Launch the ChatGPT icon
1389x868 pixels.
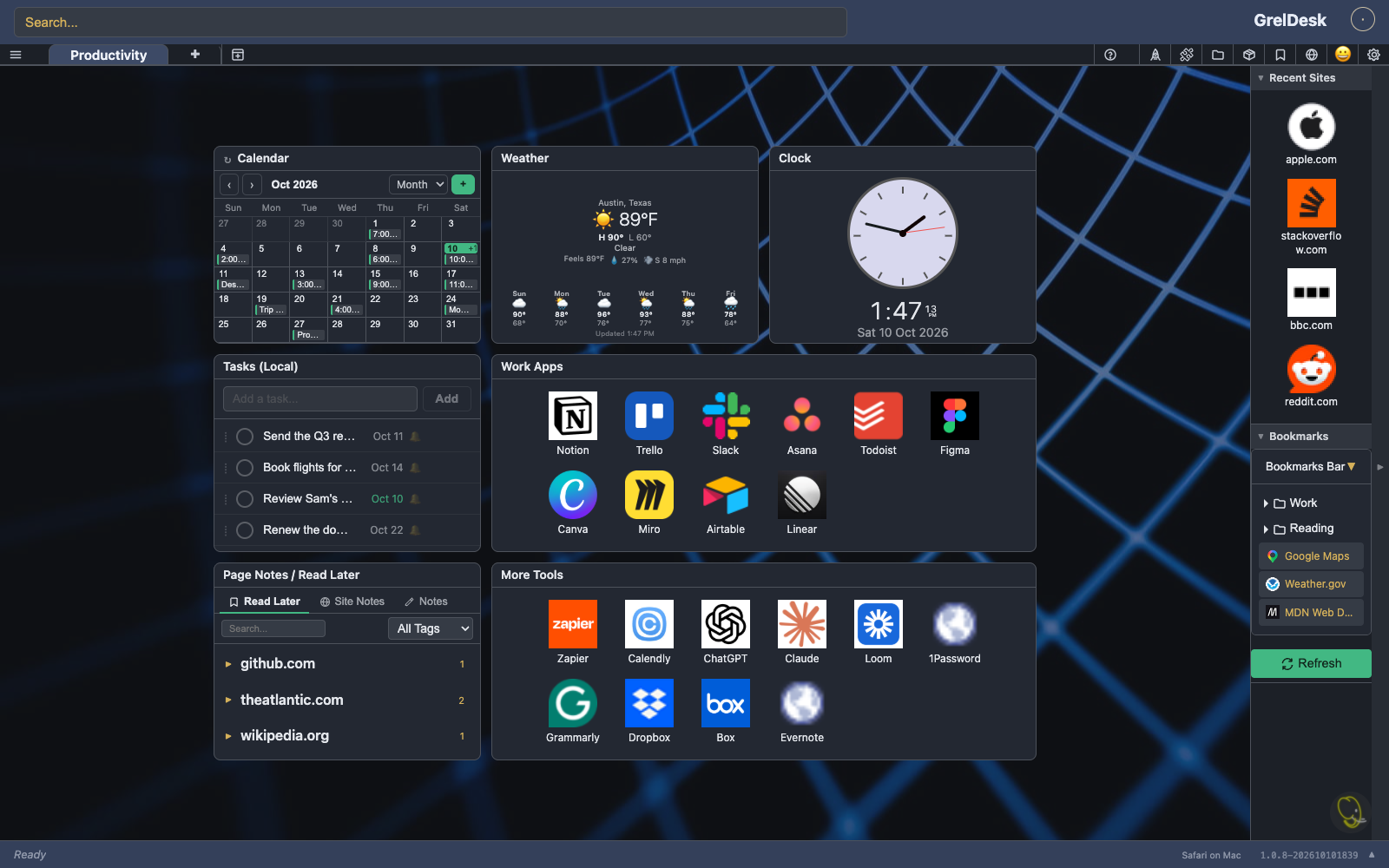click(x=726, y=624)
